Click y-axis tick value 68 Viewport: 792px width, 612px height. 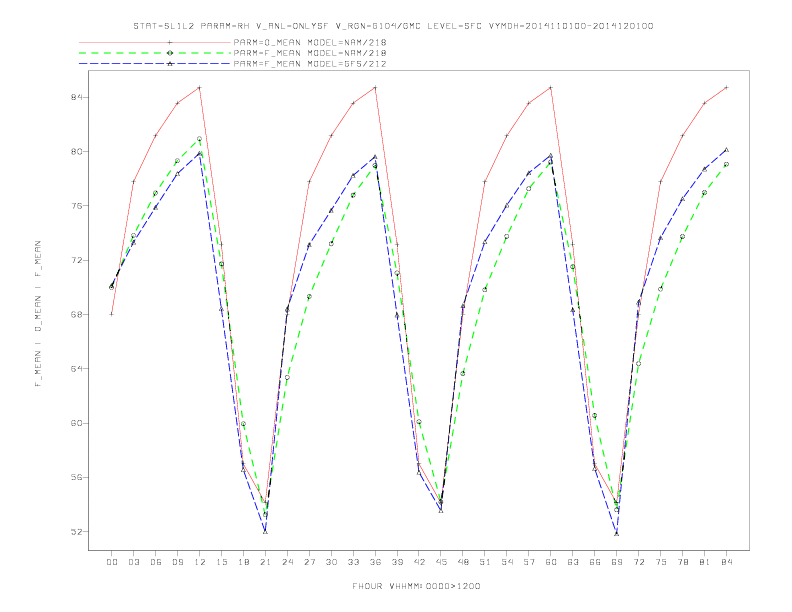coord(77,314)
